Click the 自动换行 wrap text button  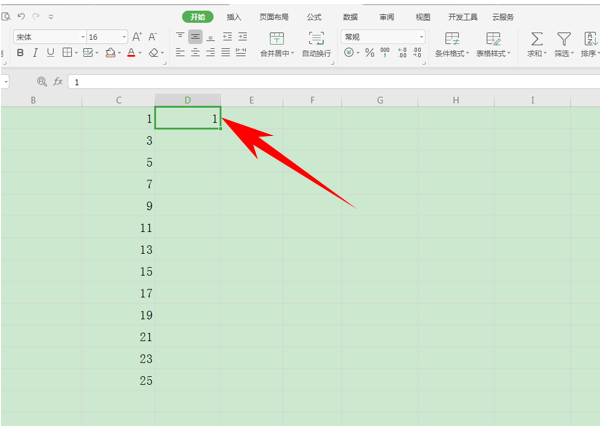[316, 44]
